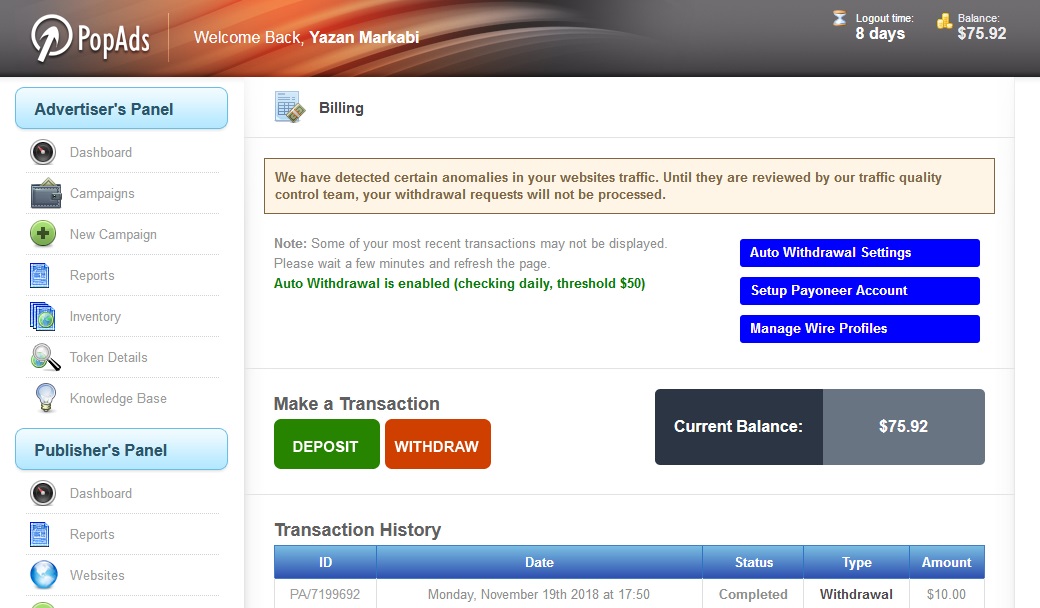Open Auto Withdrawal Settings
The height and width of the screenshot is (608, 1040).
point(860,253)
